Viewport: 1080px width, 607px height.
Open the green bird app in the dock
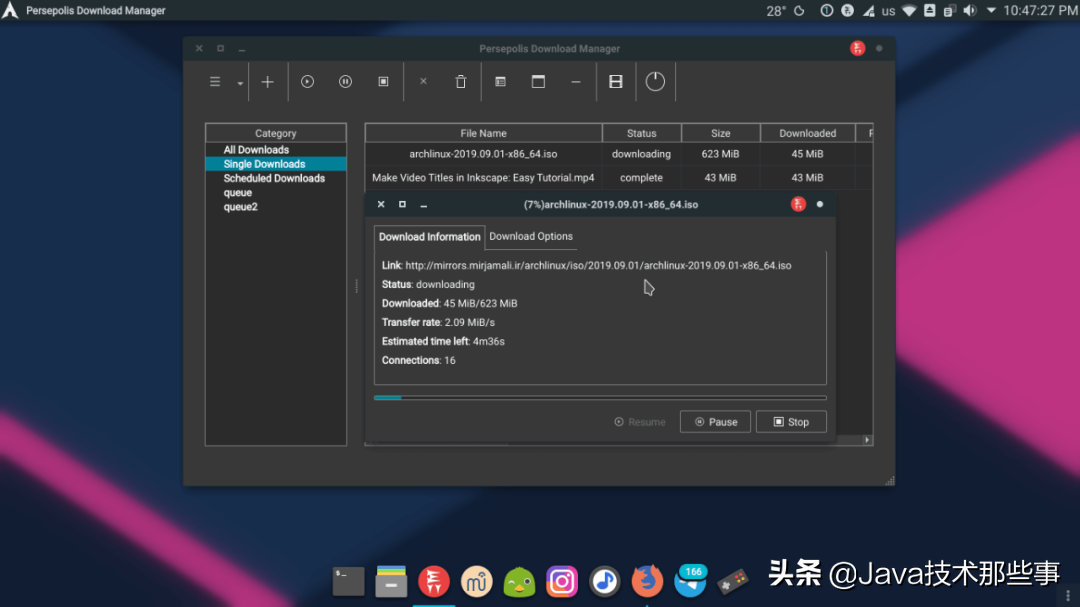tap(519, 582)
